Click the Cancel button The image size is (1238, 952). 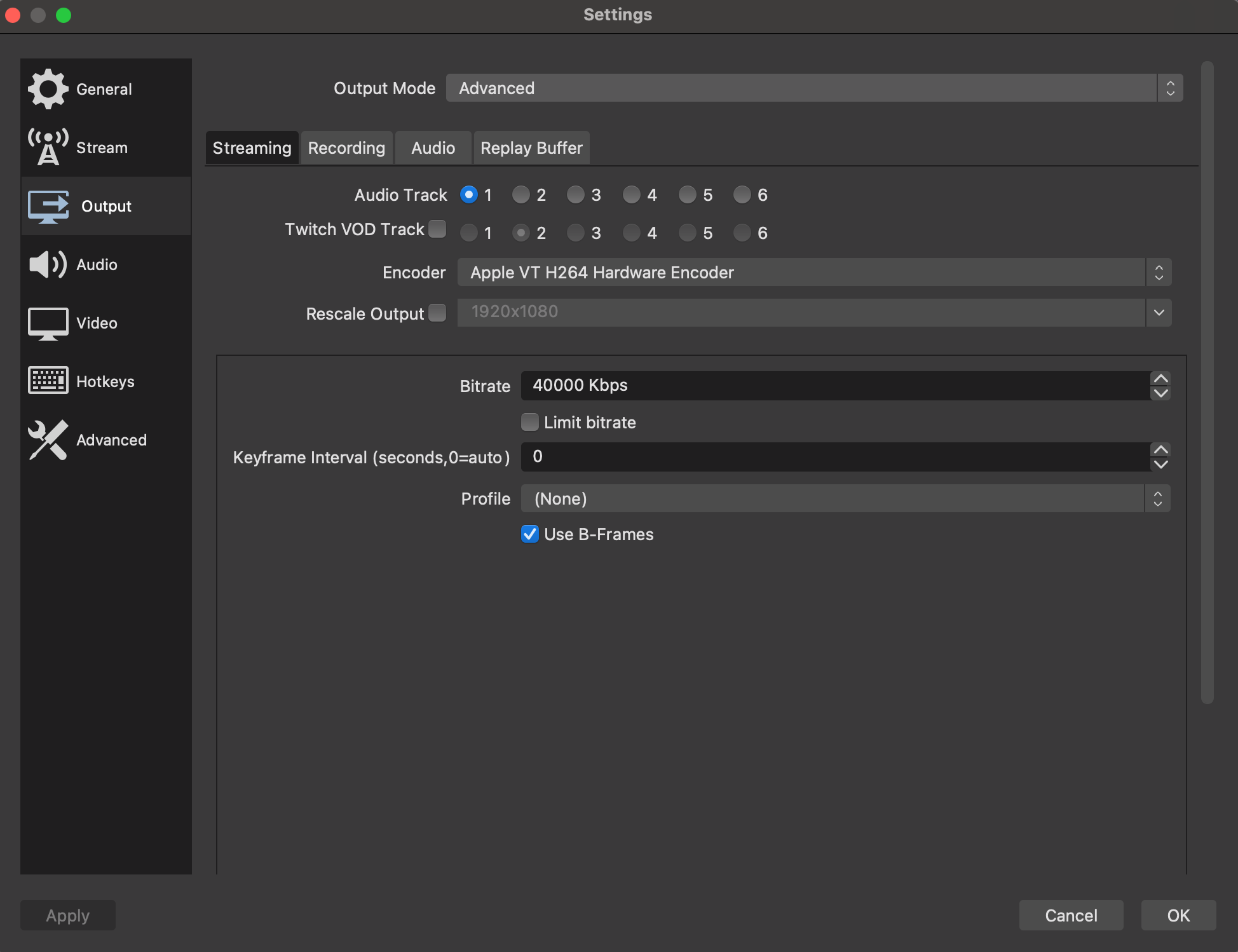click(x=1071, y=915)
